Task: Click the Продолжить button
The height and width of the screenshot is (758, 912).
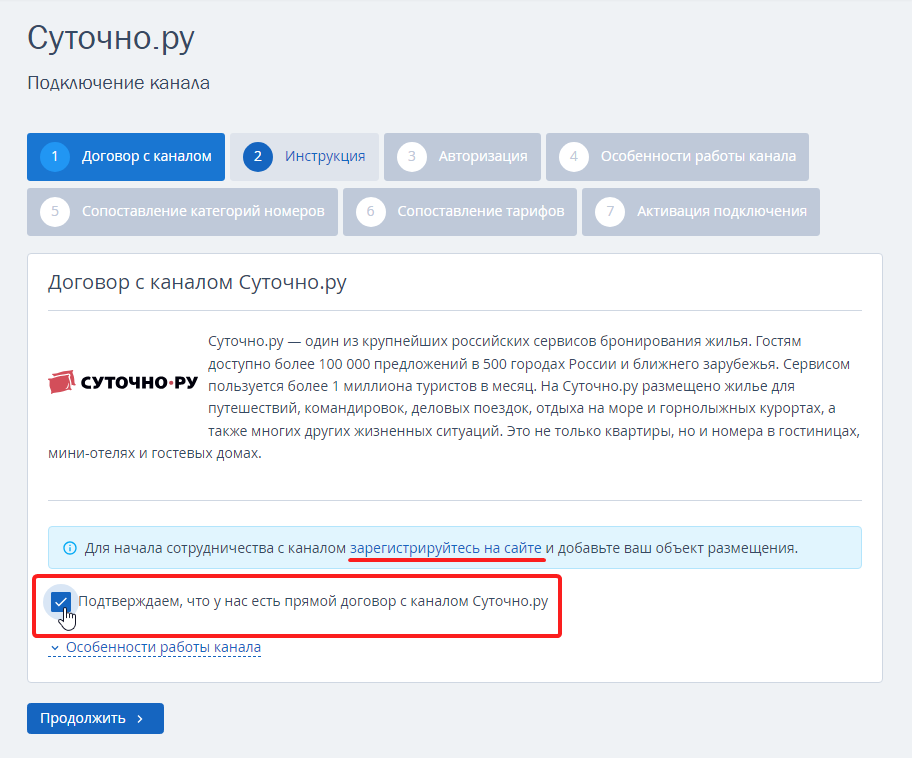Action: point(95,718)
